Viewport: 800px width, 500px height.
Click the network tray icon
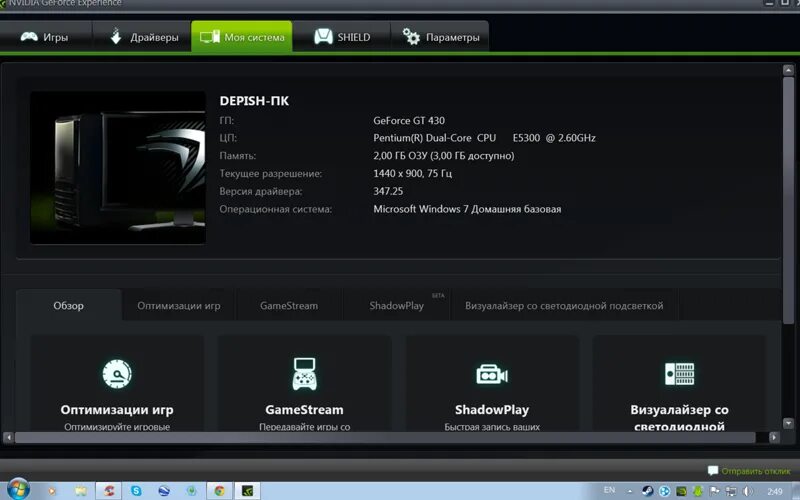click(x=731, y=491)
